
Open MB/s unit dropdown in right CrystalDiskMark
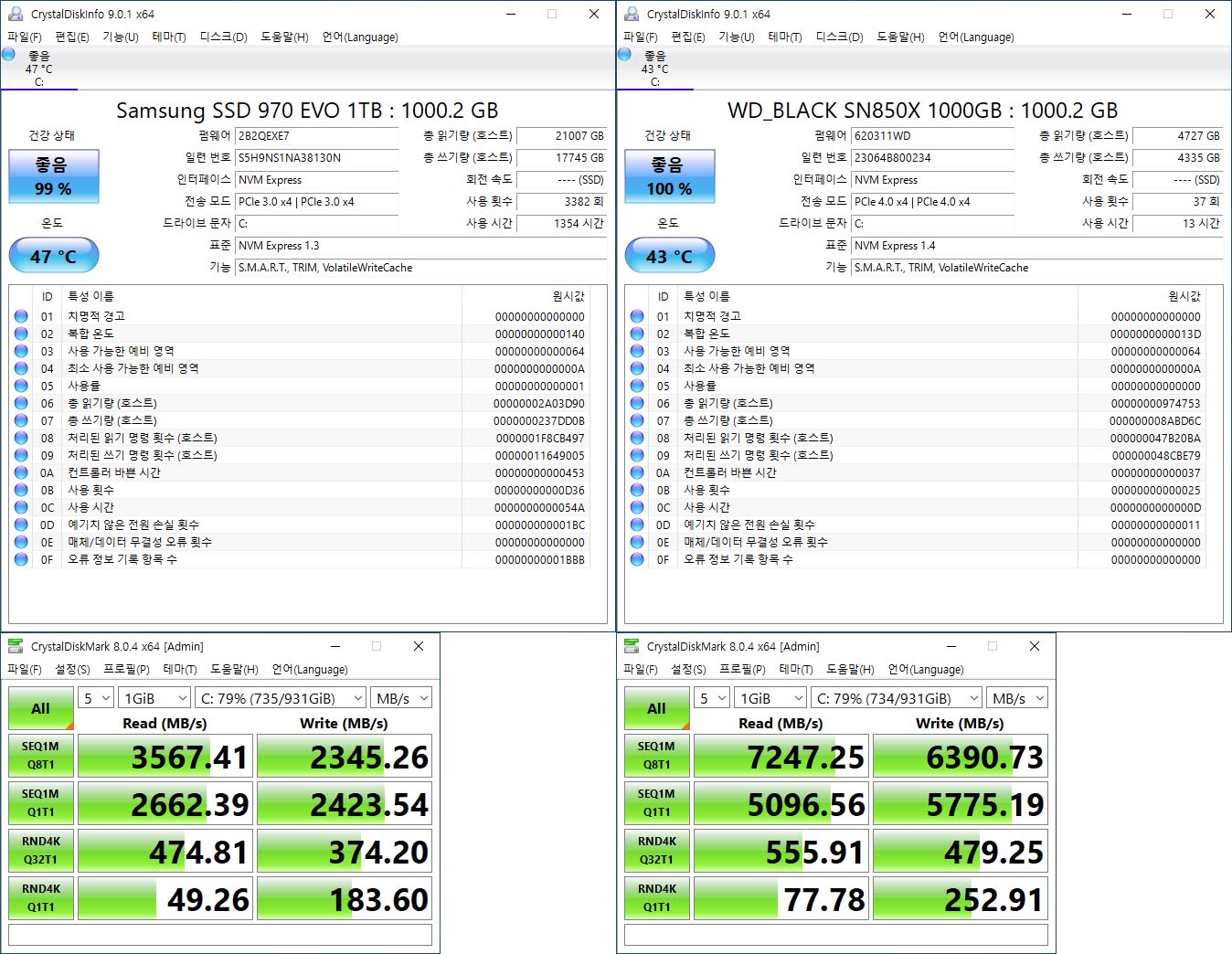(1018, 698)
